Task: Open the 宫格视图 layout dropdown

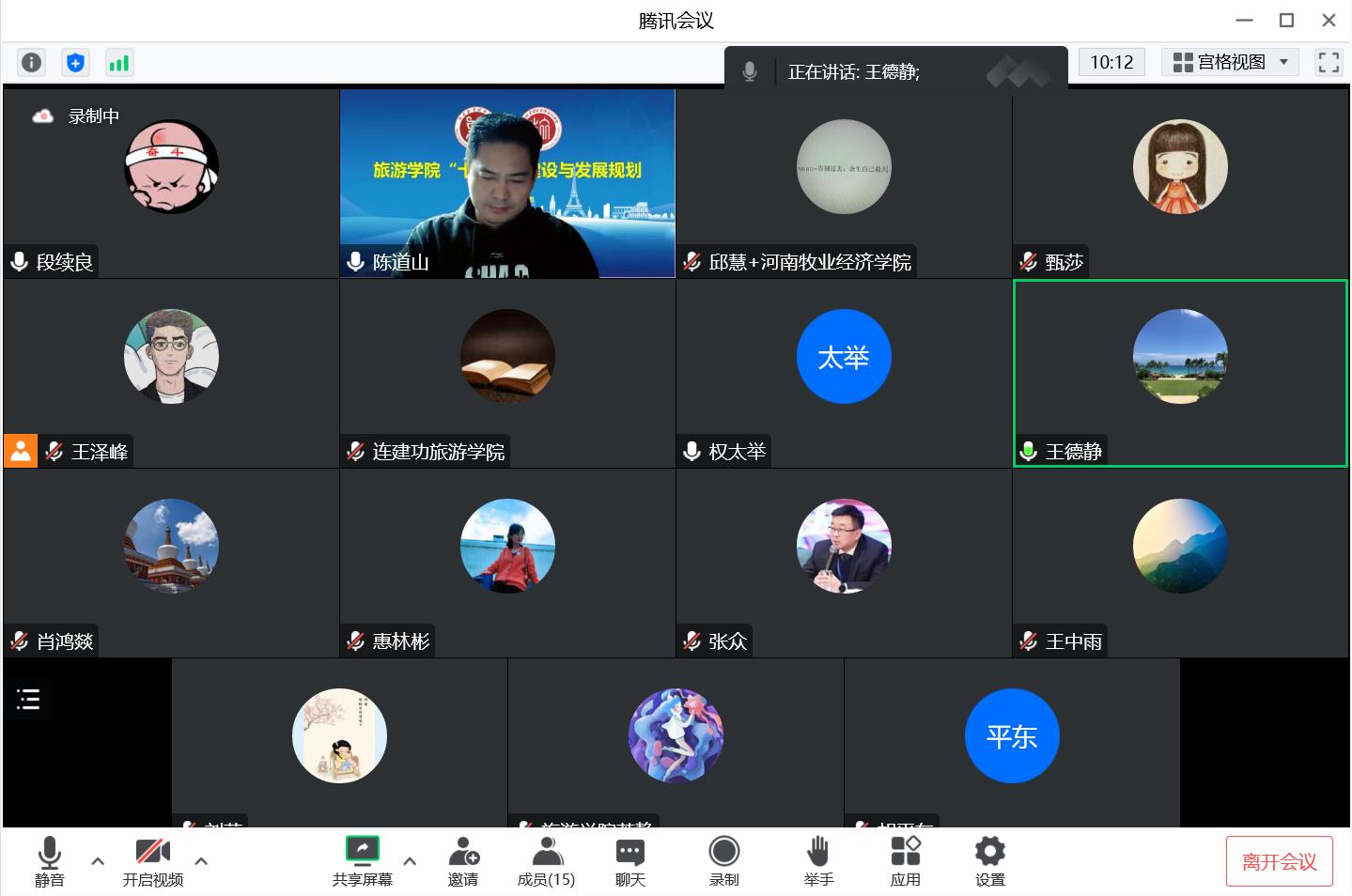Action: coord(1230,62)
